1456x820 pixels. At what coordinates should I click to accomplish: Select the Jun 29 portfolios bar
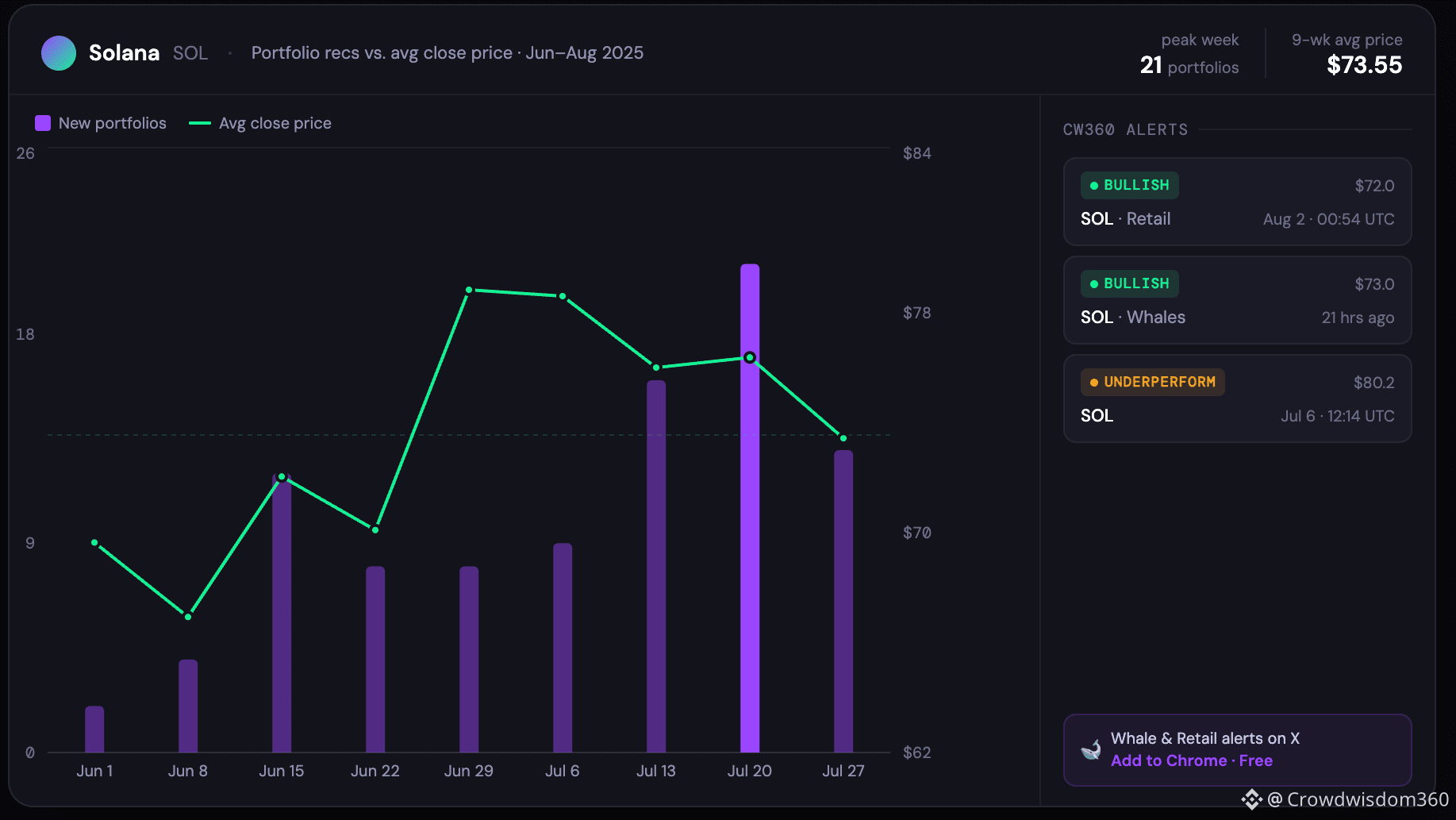pyautogui.click(x=469, y=659)
